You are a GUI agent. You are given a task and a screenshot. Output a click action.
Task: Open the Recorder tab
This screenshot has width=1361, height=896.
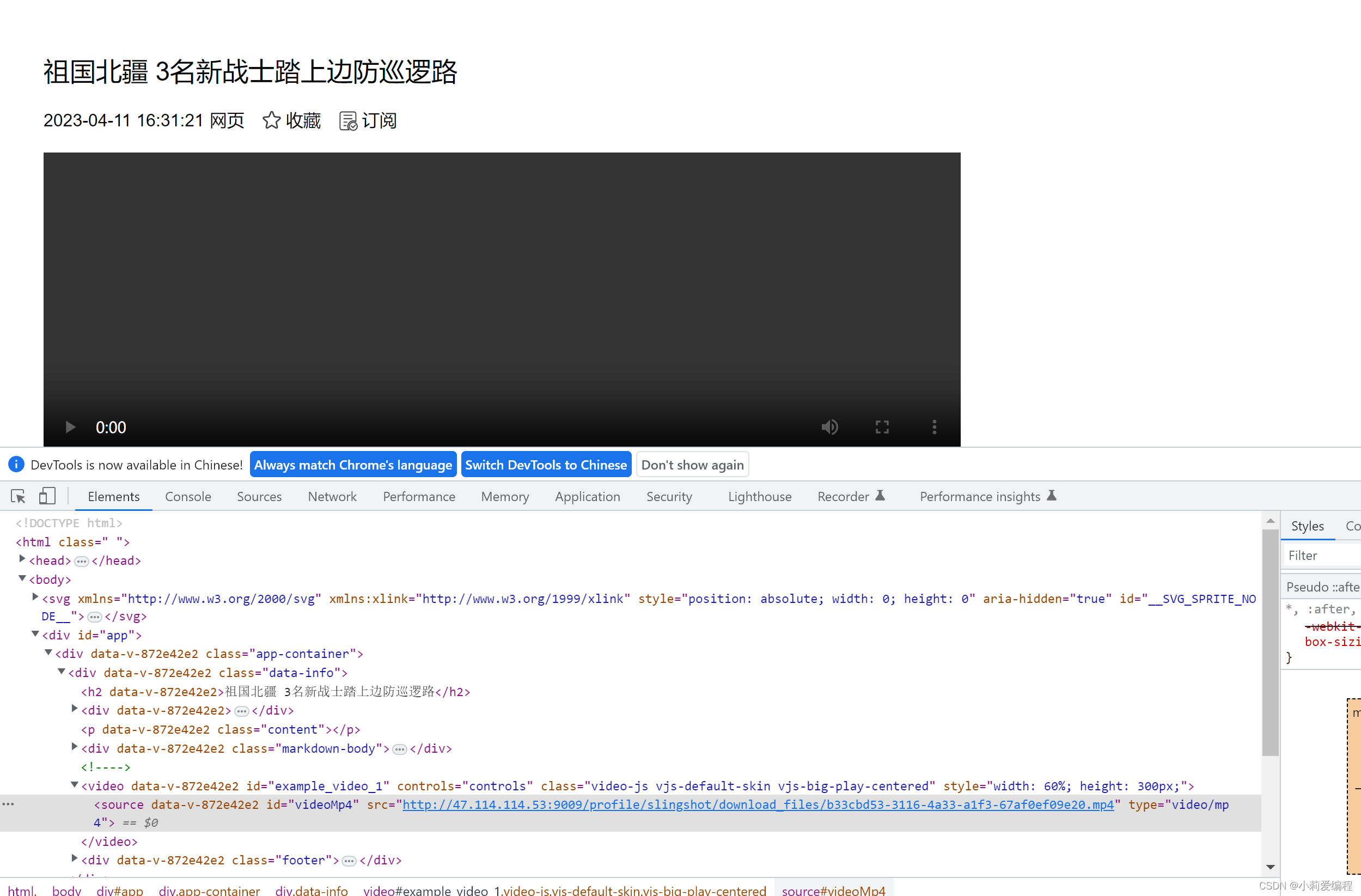click(x=851, y=496)
